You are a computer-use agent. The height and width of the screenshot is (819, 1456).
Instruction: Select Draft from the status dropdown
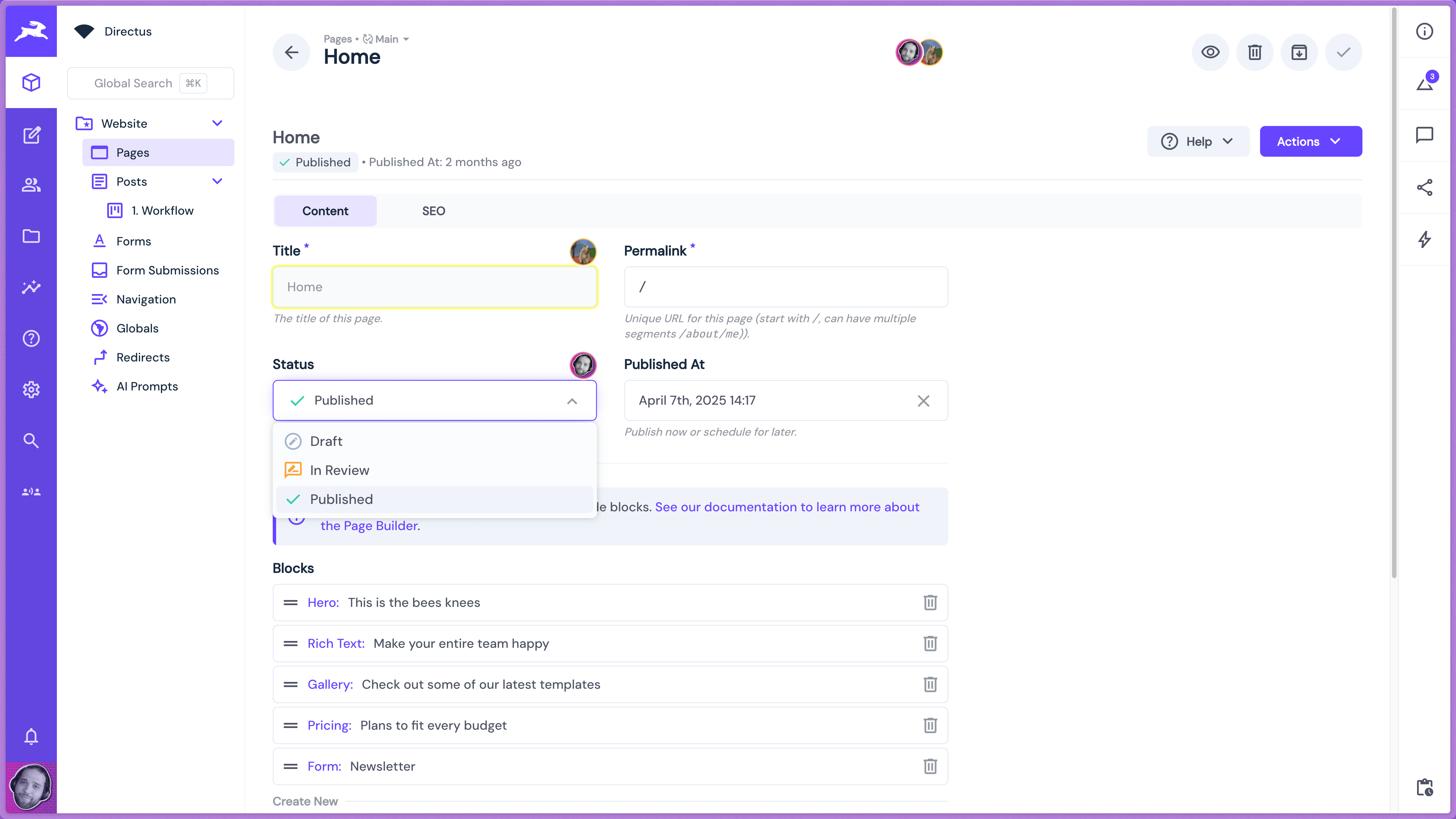[326, 441]
